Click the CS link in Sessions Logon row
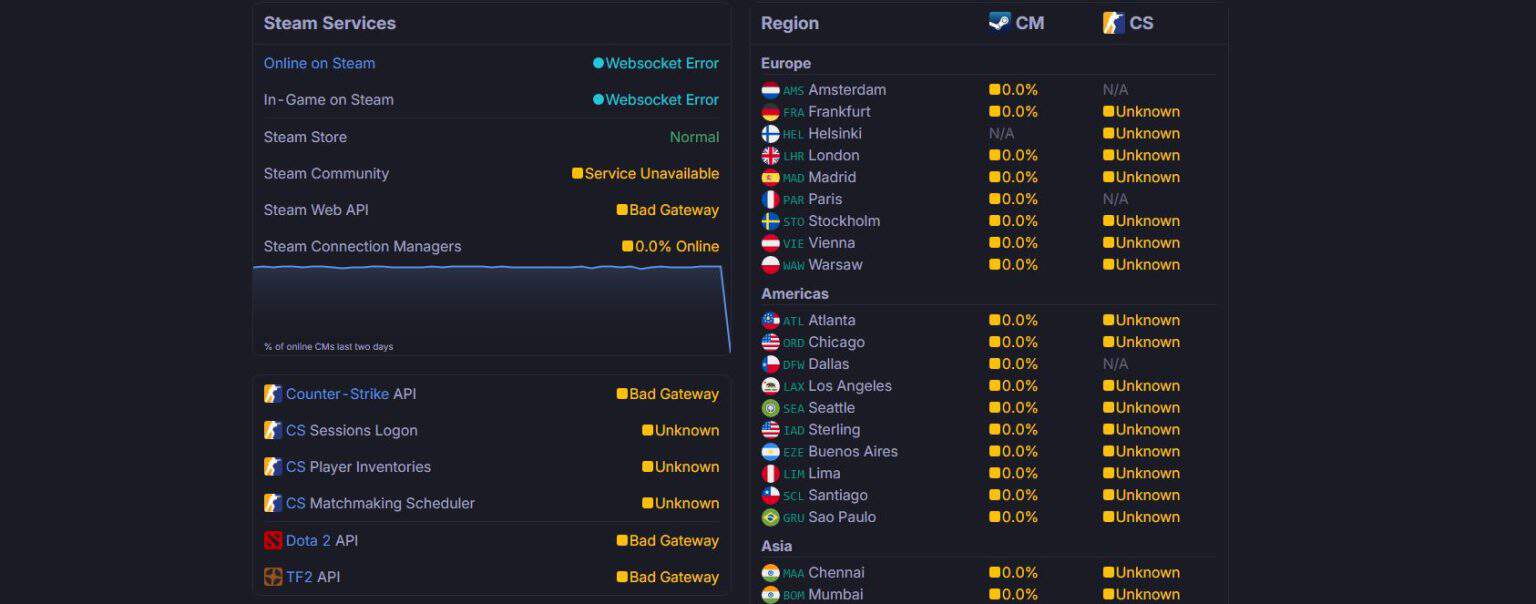This screenshot has height=604, width=1536. [295, 431]
